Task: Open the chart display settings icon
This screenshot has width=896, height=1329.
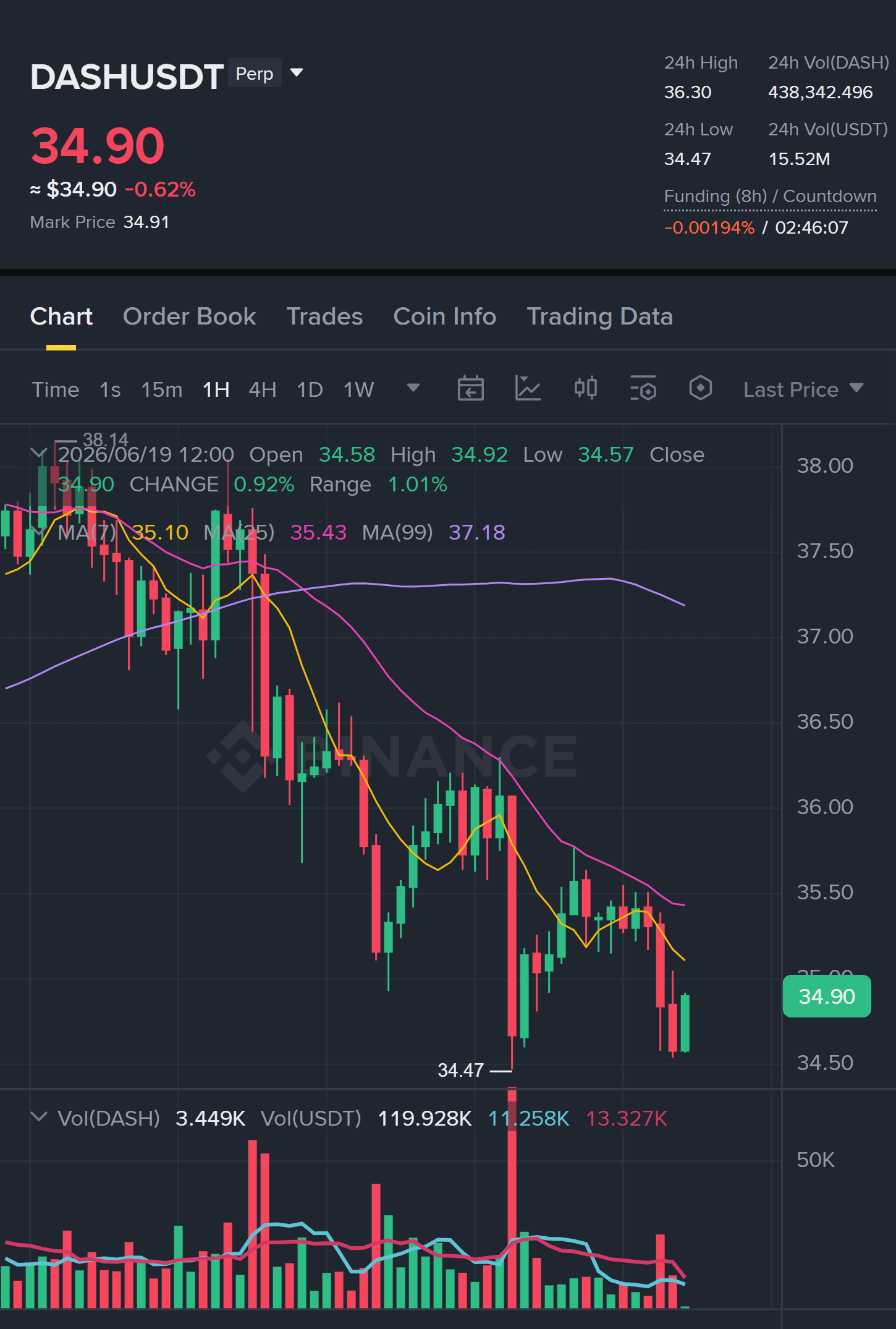Action: click(643, 389)
